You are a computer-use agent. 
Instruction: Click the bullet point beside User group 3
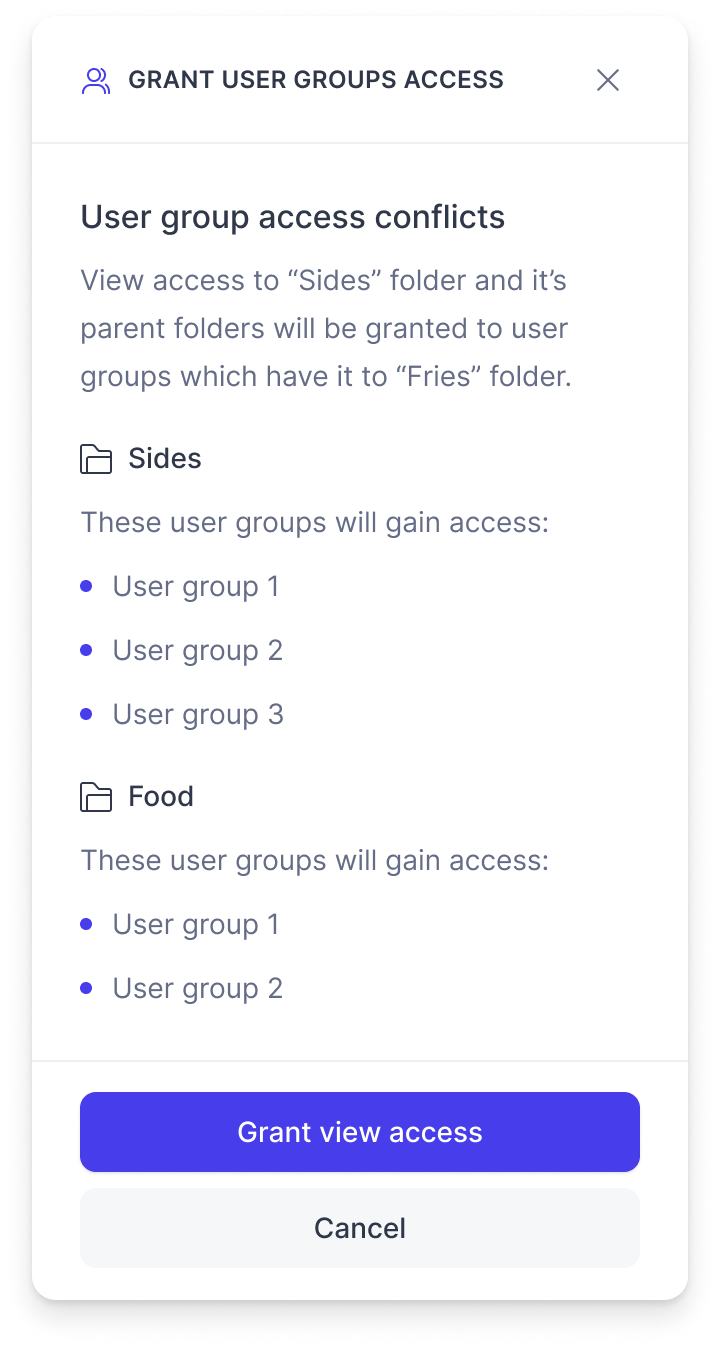click(x=86, y=714)
